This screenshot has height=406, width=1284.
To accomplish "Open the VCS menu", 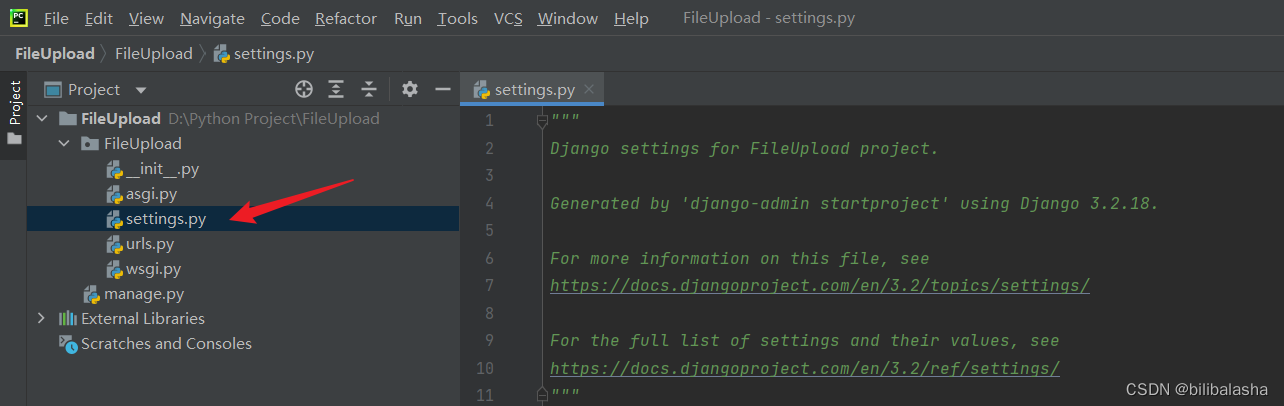I will click(508, 18).
